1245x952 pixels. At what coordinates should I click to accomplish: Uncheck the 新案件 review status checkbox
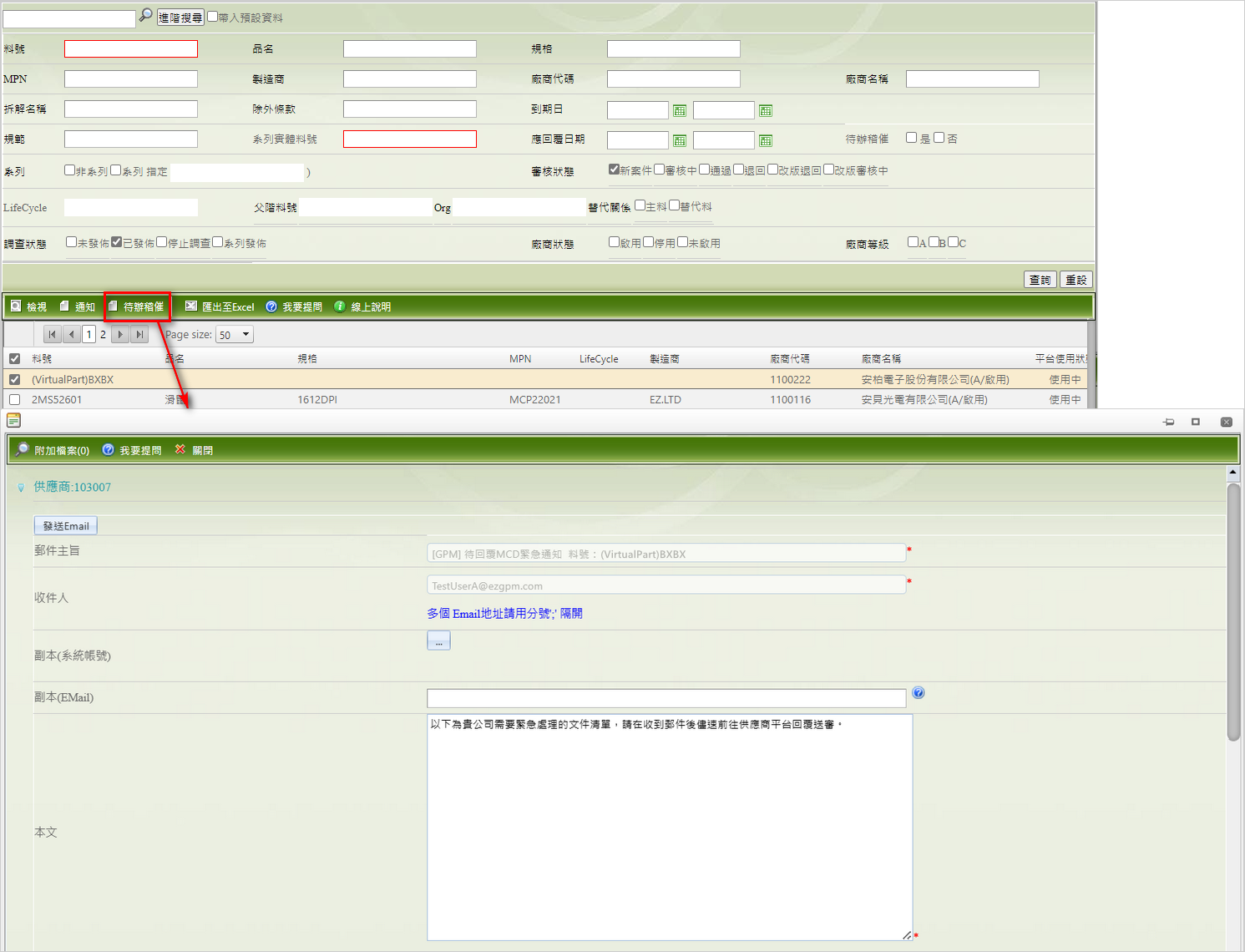614,170
